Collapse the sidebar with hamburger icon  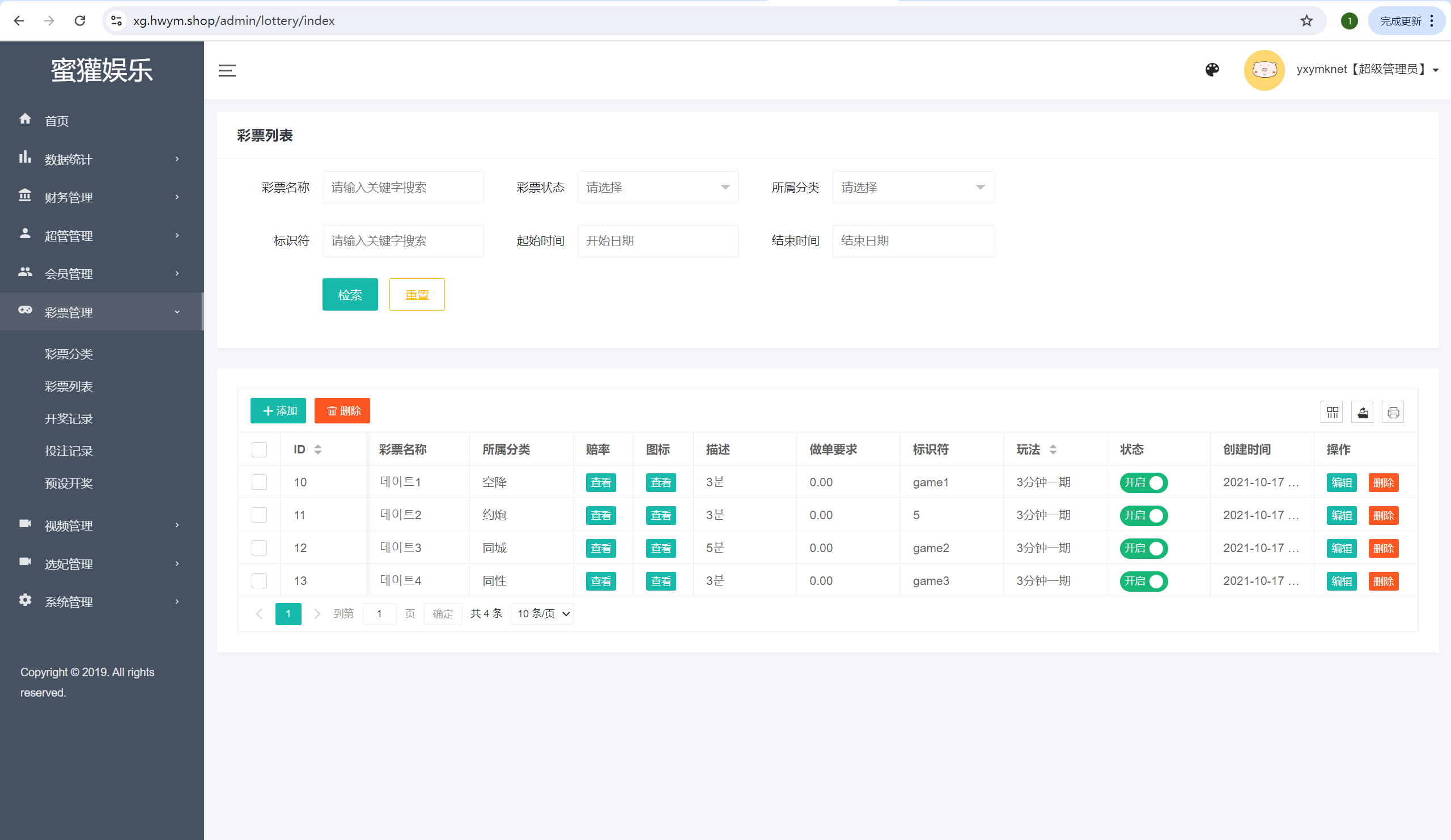tap(227, 70)
